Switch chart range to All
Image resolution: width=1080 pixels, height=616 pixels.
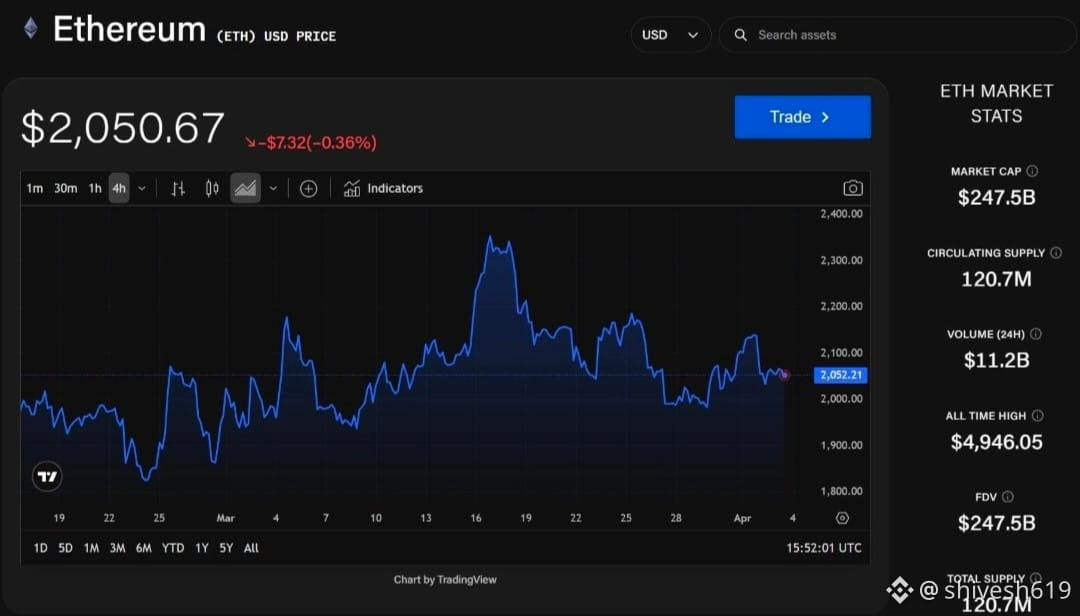251,548
